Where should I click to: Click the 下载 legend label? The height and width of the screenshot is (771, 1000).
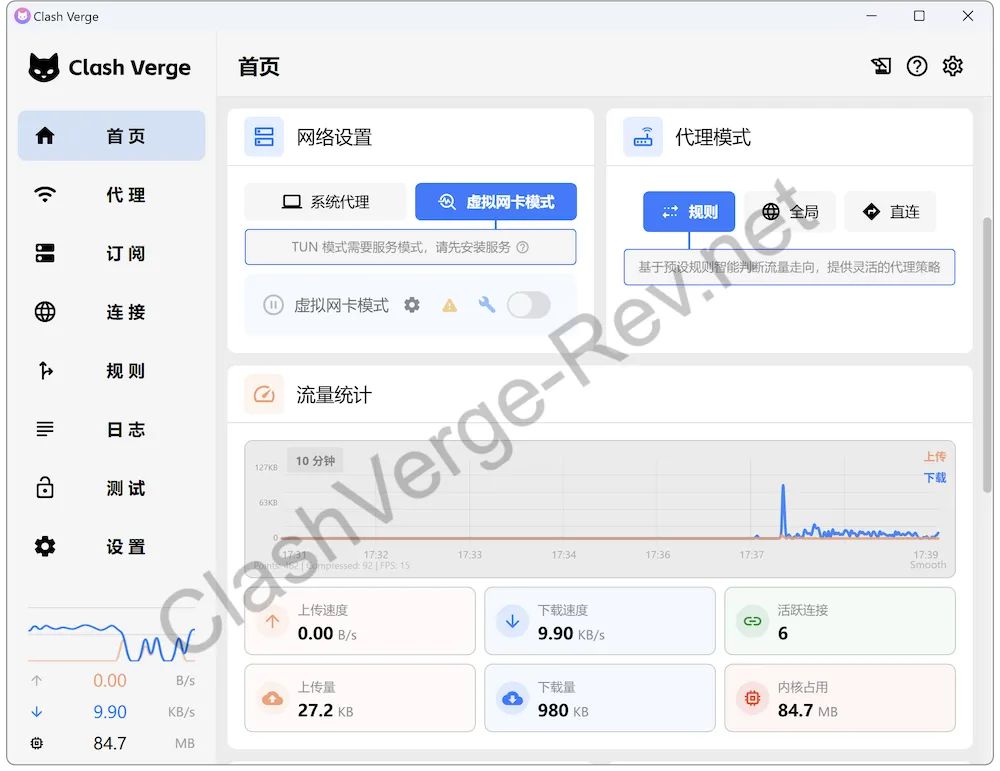(x=935, y=478)
